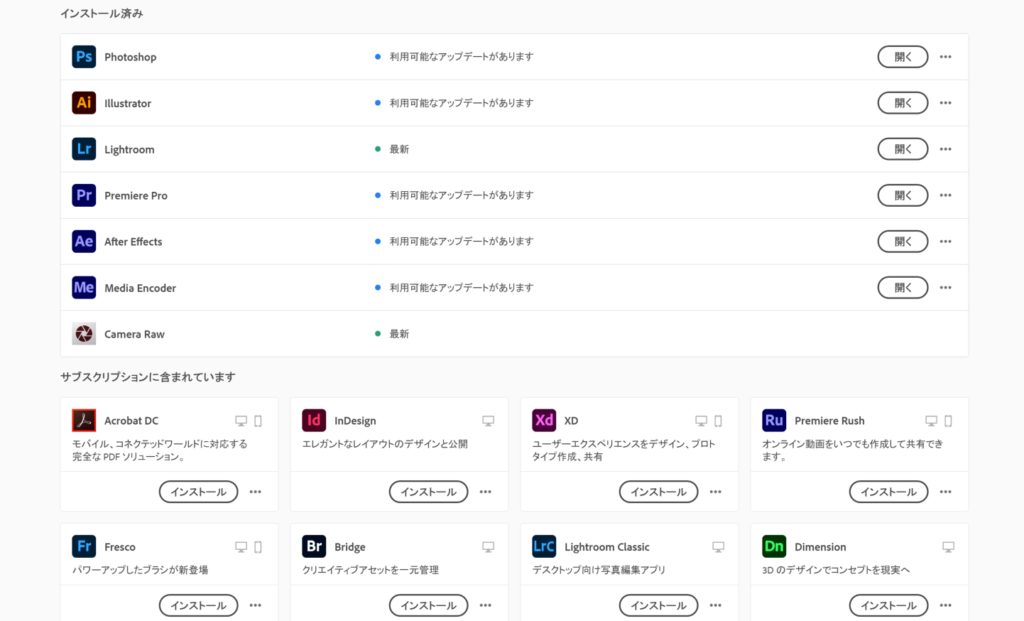Click the desktop platform icon on Acrobat DC card

(x=241, y=421)
